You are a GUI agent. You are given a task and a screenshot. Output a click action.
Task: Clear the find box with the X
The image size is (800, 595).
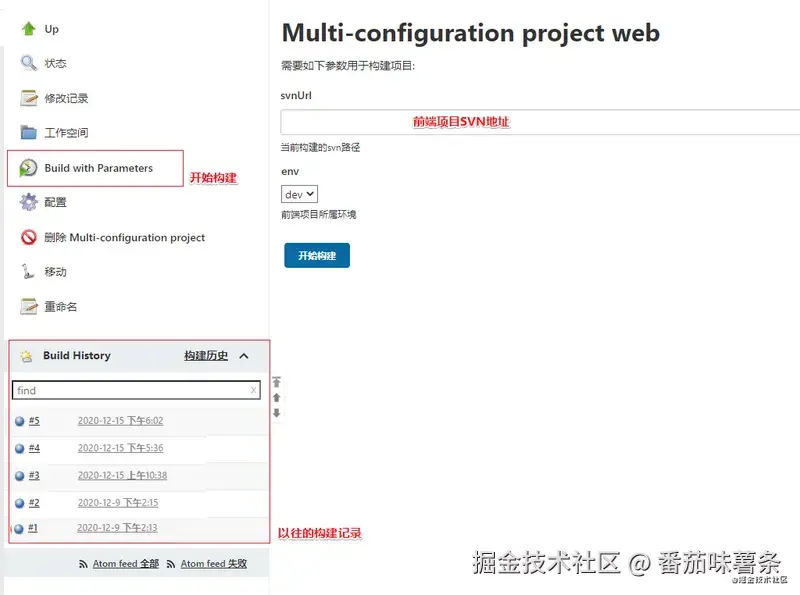[x=254, y=390]
